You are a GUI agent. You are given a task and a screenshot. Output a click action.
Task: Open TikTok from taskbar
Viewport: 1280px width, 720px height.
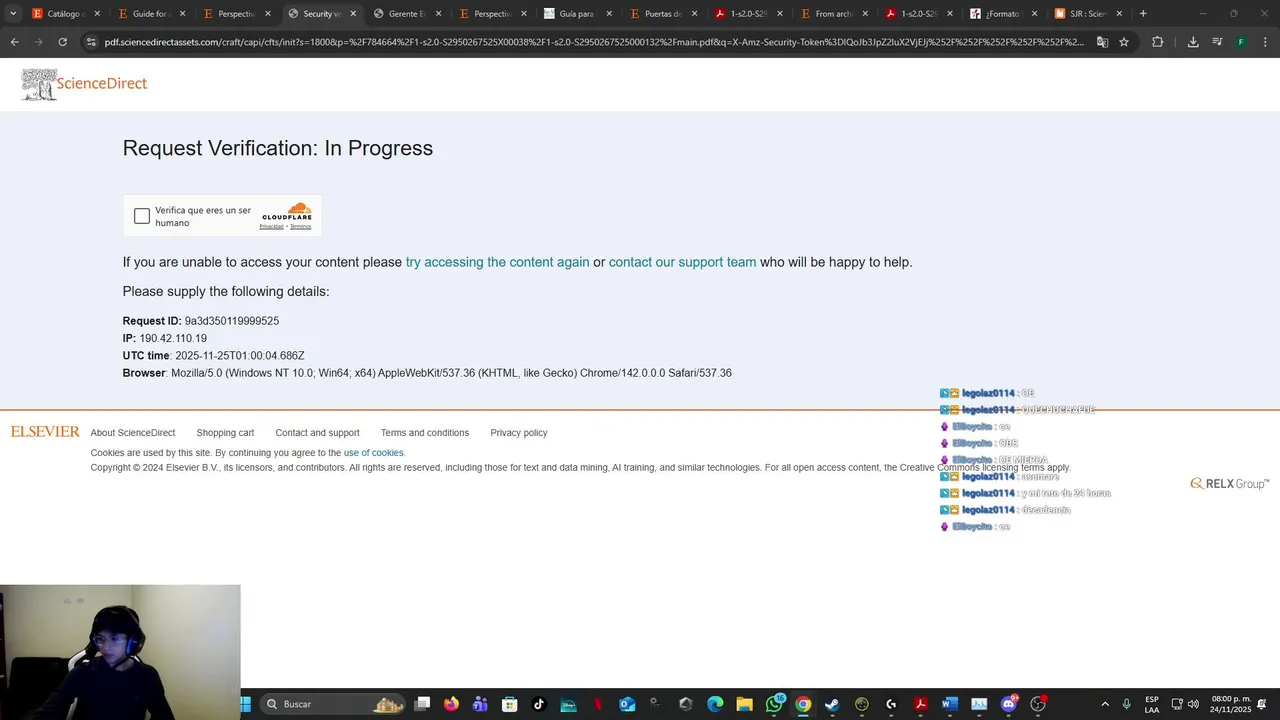click(x=539, y=704)
